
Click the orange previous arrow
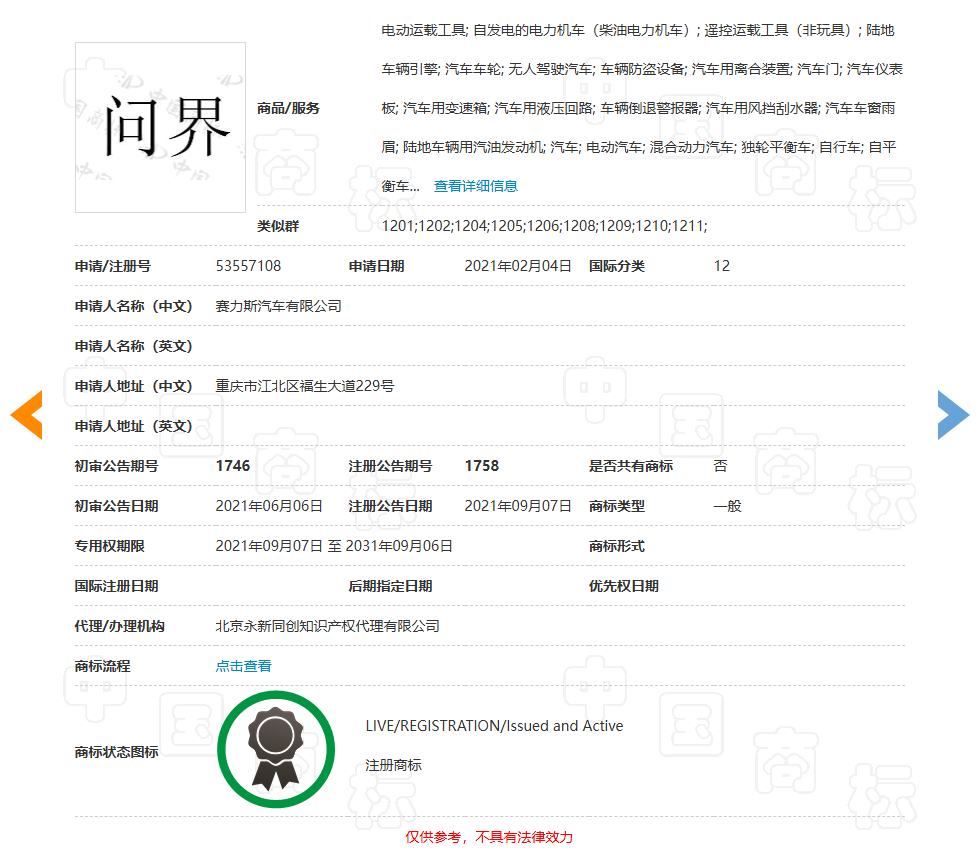[27, 415]
